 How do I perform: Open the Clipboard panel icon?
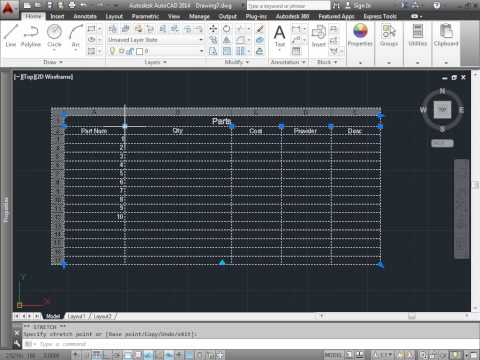click(446, 35)
